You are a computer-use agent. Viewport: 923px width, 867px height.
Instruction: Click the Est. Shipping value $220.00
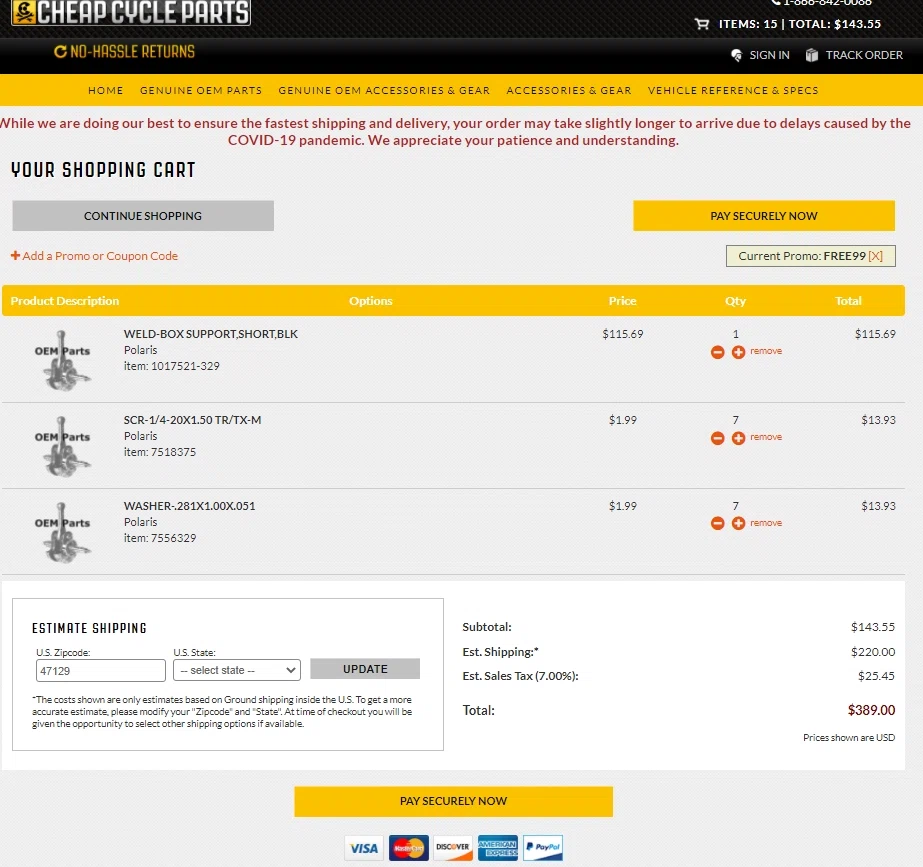[x=873, y=652]
